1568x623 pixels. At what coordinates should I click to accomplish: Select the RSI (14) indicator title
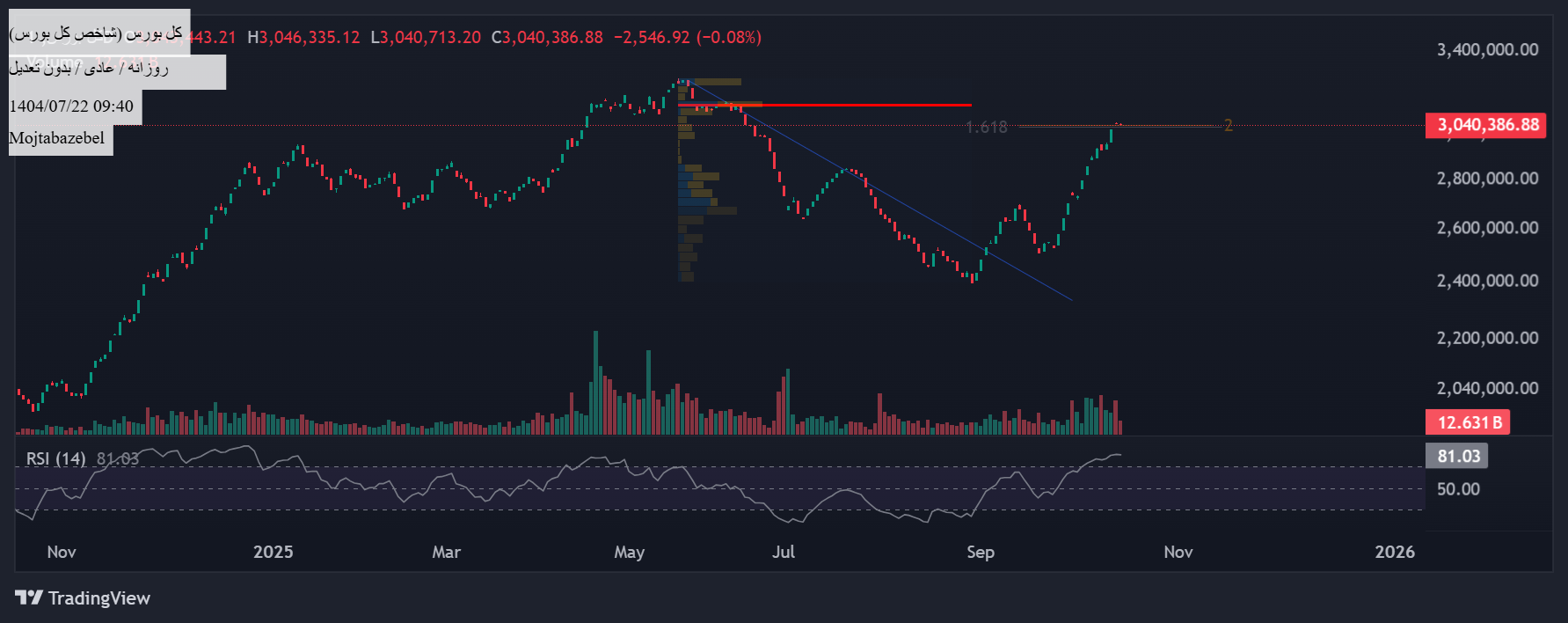[55, 458]
